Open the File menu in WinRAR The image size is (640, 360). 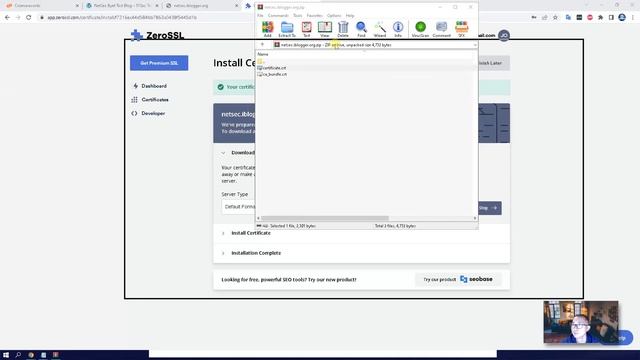pyautogui.click(x=260, y=16)
